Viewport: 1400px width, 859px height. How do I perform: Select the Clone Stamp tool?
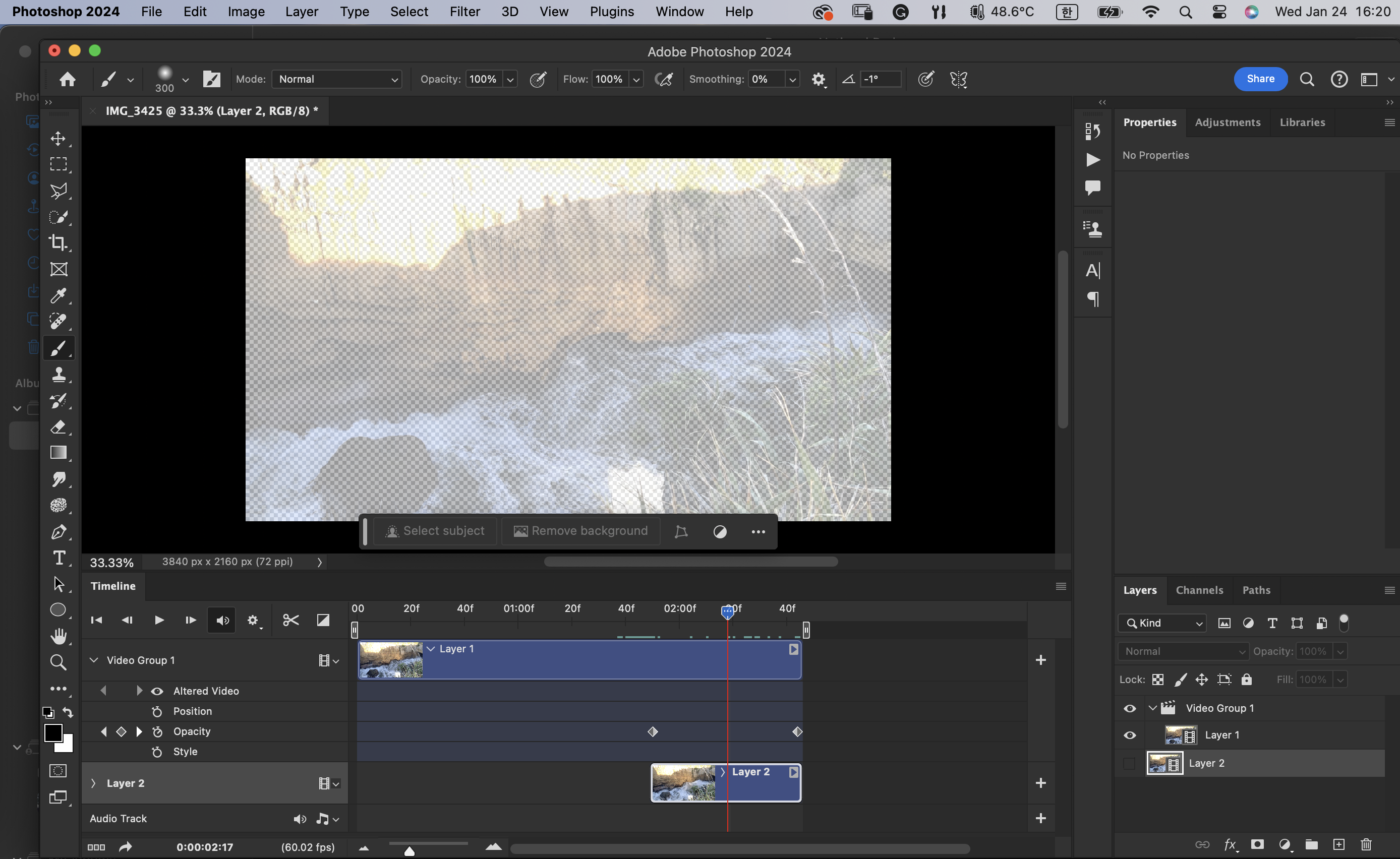point(58,375)
